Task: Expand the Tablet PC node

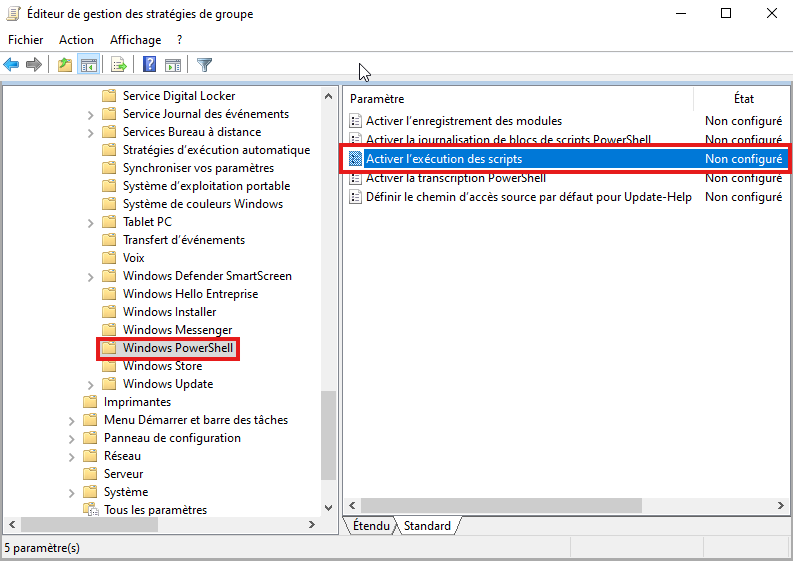Action: pos(91,223)
